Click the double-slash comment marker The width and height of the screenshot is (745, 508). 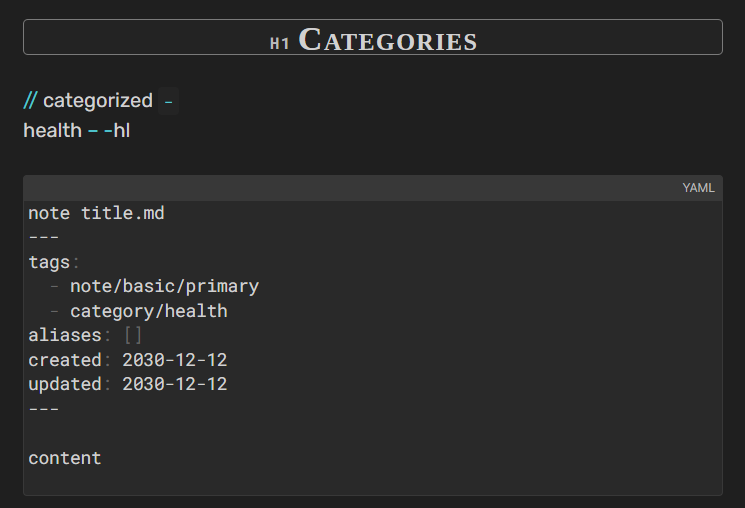pos(31,101)
